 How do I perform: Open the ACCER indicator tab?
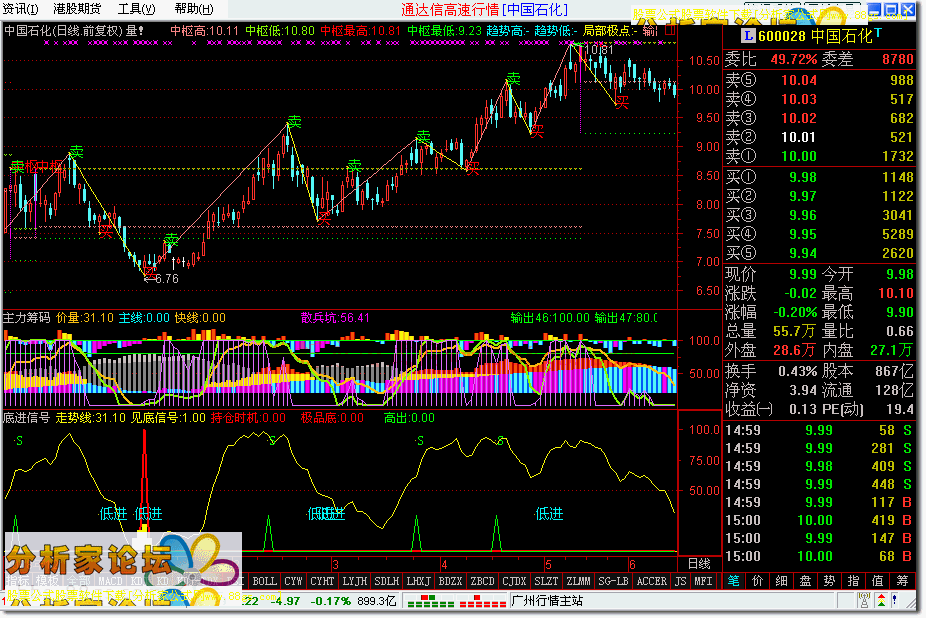pos(652,581)
